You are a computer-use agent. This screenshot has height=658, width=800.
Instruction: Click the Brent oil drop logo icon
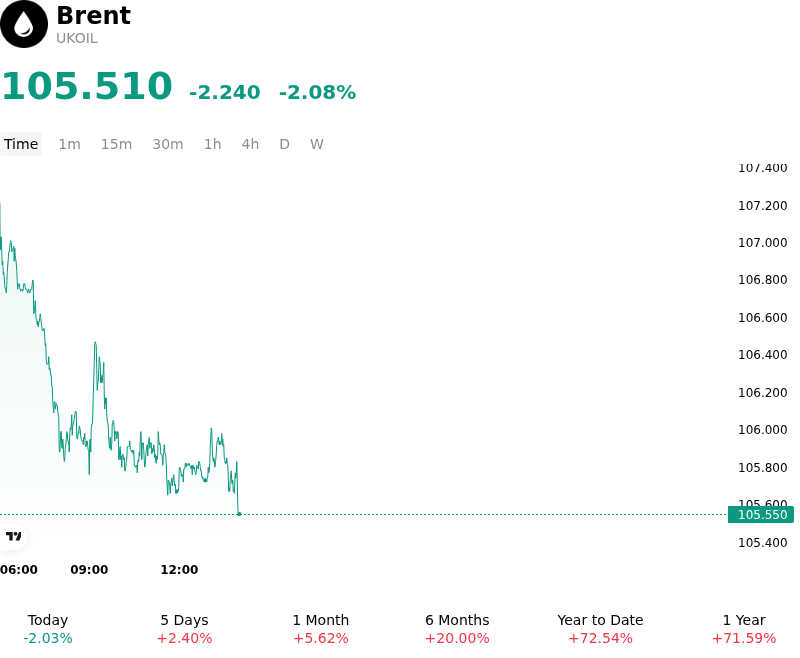click(23, 24)
